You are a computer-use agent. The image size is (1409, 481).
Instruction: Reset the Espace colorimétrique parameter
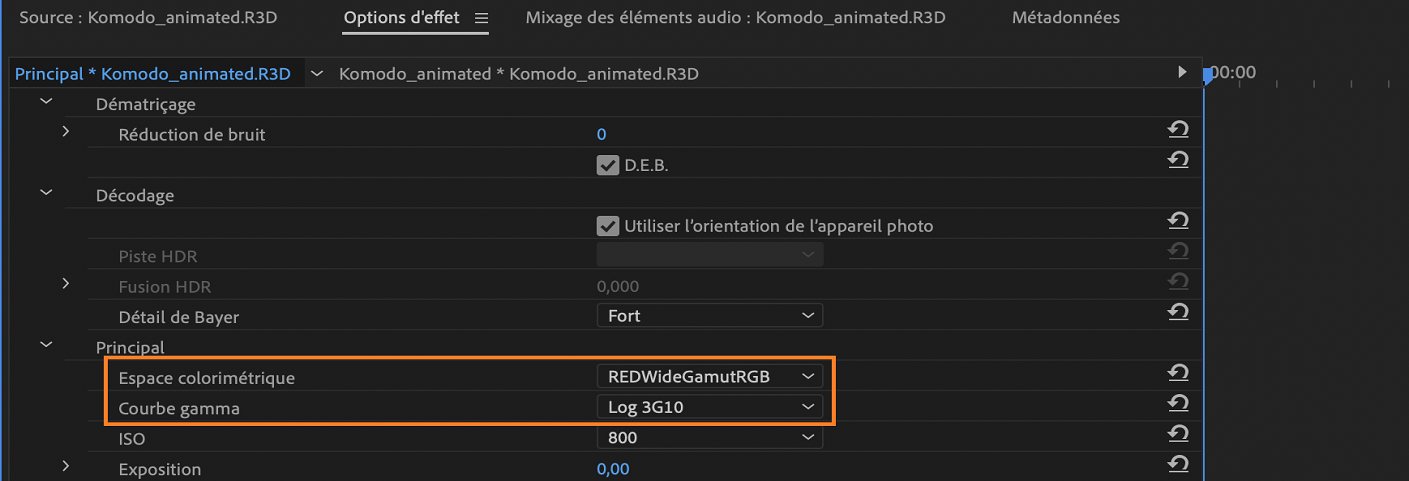1178,373
